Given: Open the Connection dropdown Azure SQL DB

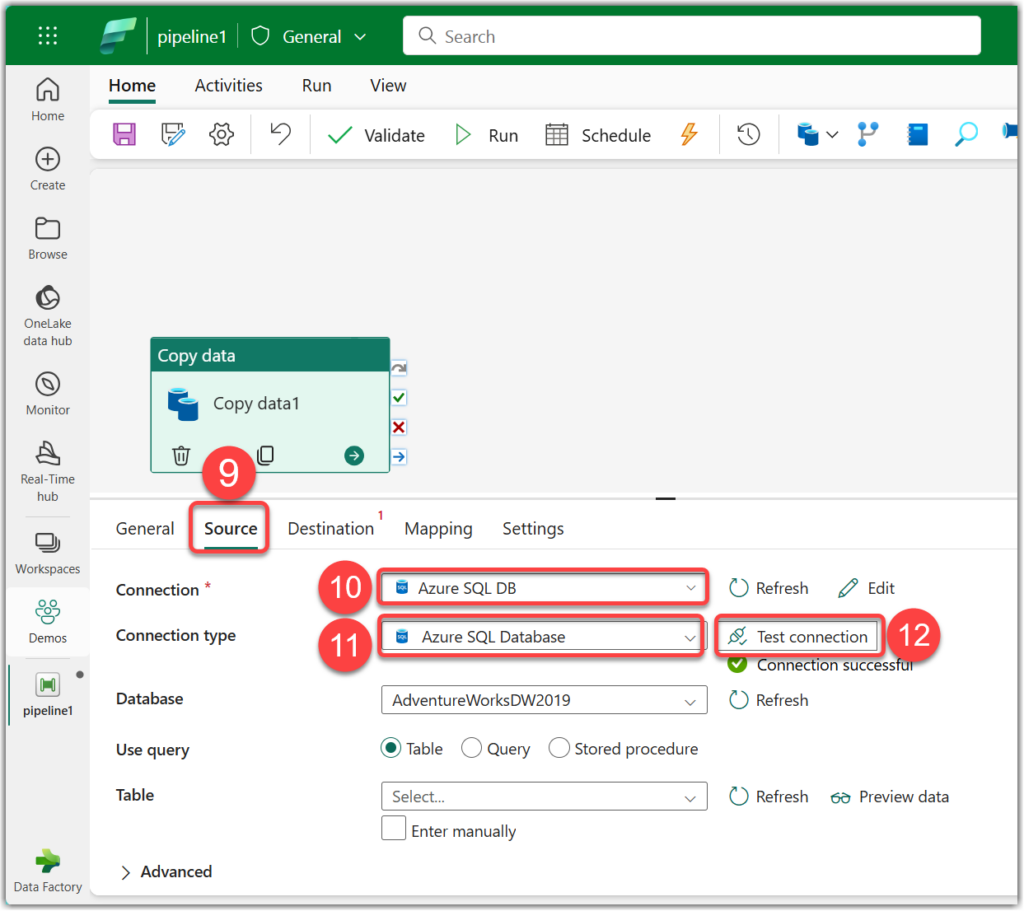Looking at the screenshot, I should tap(543, 588).
